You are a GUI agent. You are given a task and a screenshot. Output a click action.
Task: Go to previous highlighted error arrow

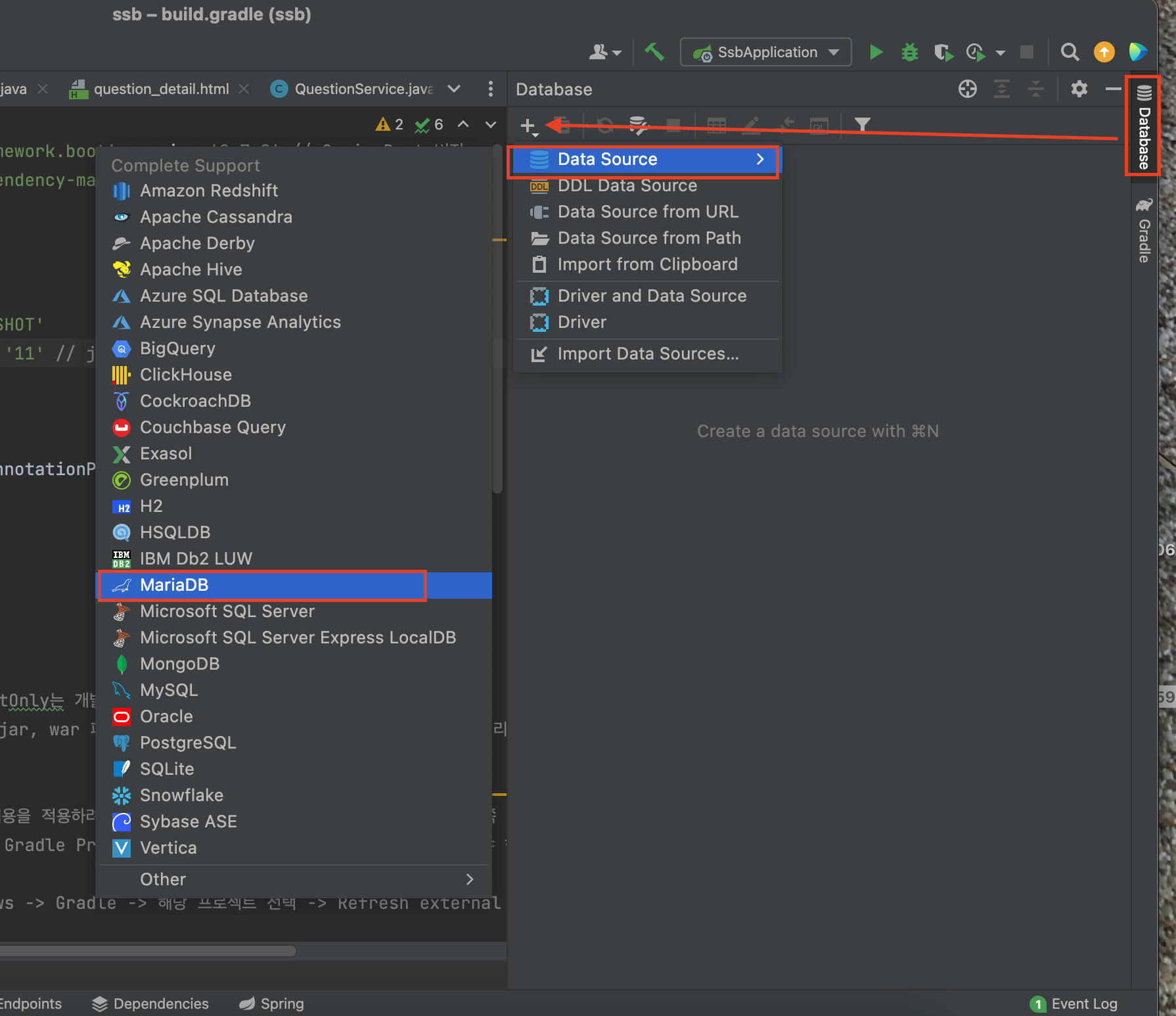463,124
